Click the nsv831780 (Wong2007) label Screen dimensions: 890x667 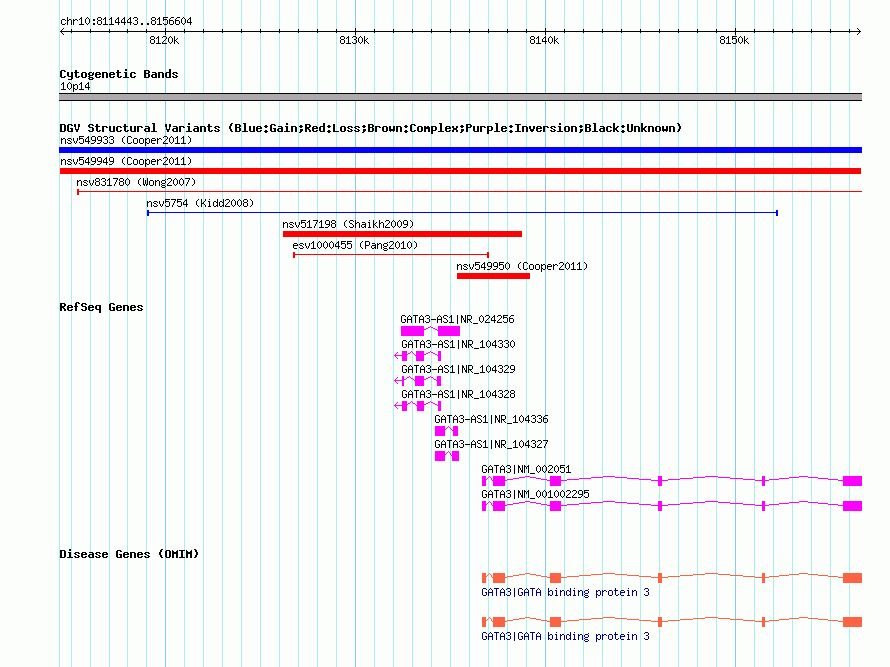pyautogui.click(x=136, y=182)
